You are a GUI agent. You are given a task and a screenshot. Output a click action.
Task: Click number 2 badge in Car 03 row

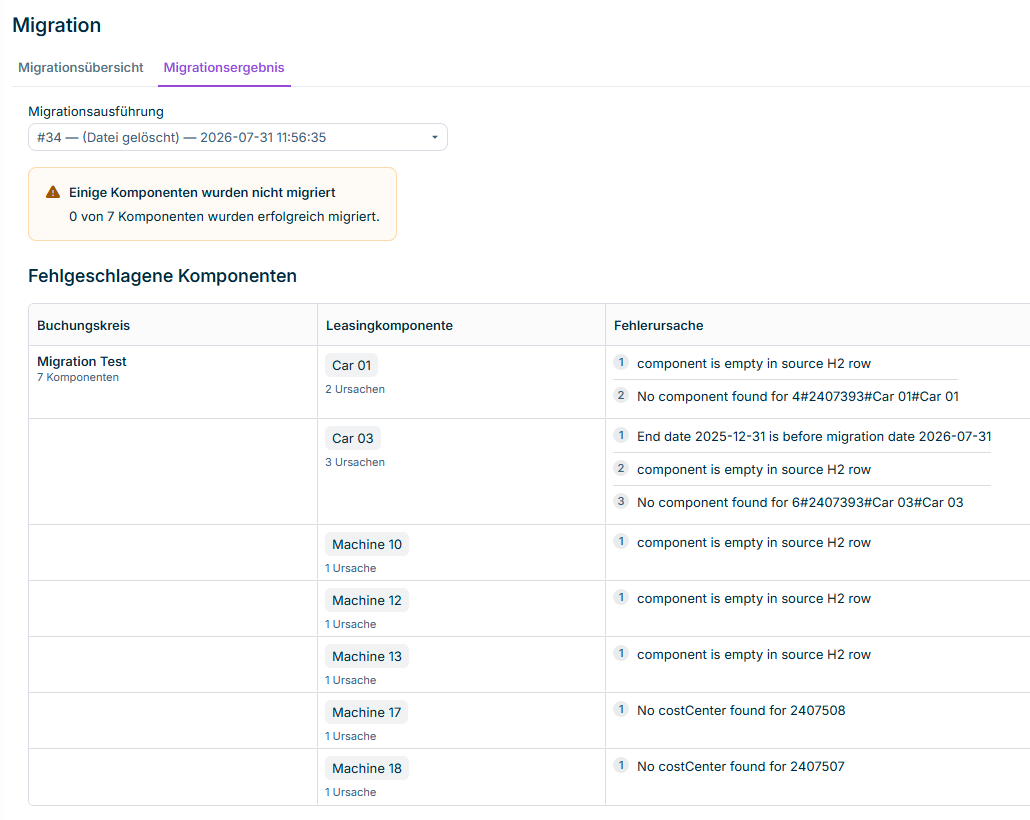click(621, 468)
